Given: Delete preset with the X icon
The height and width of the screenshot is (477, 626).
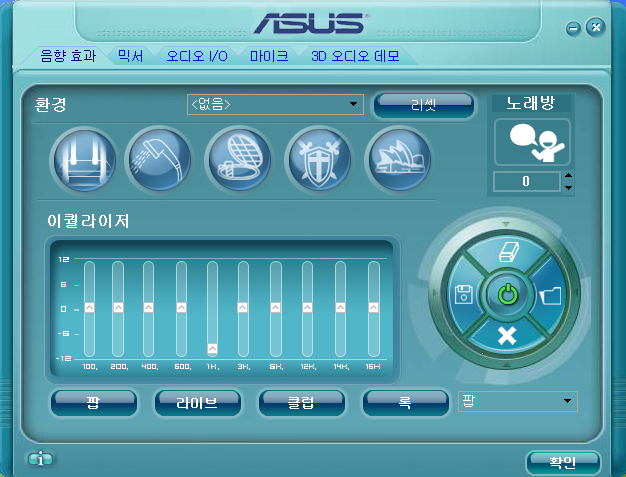Looking at the screenshot, I should 507,336.
